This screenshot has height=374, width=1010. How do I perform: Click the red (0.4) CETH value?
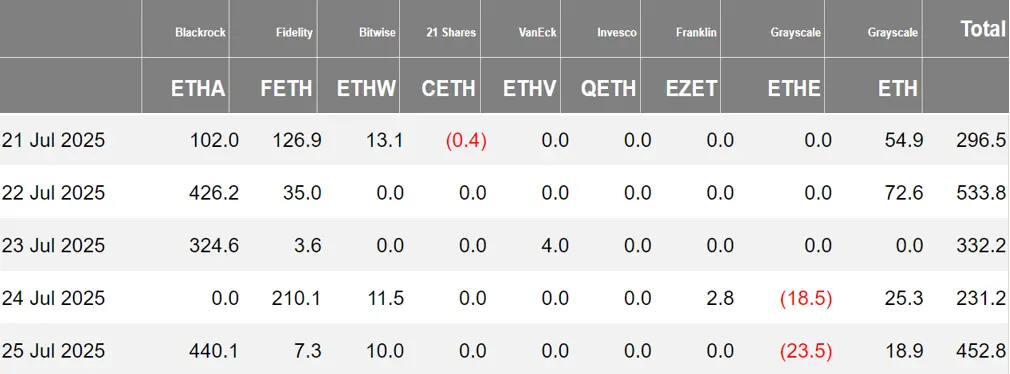pyautogui.click(x=466, y=140)
